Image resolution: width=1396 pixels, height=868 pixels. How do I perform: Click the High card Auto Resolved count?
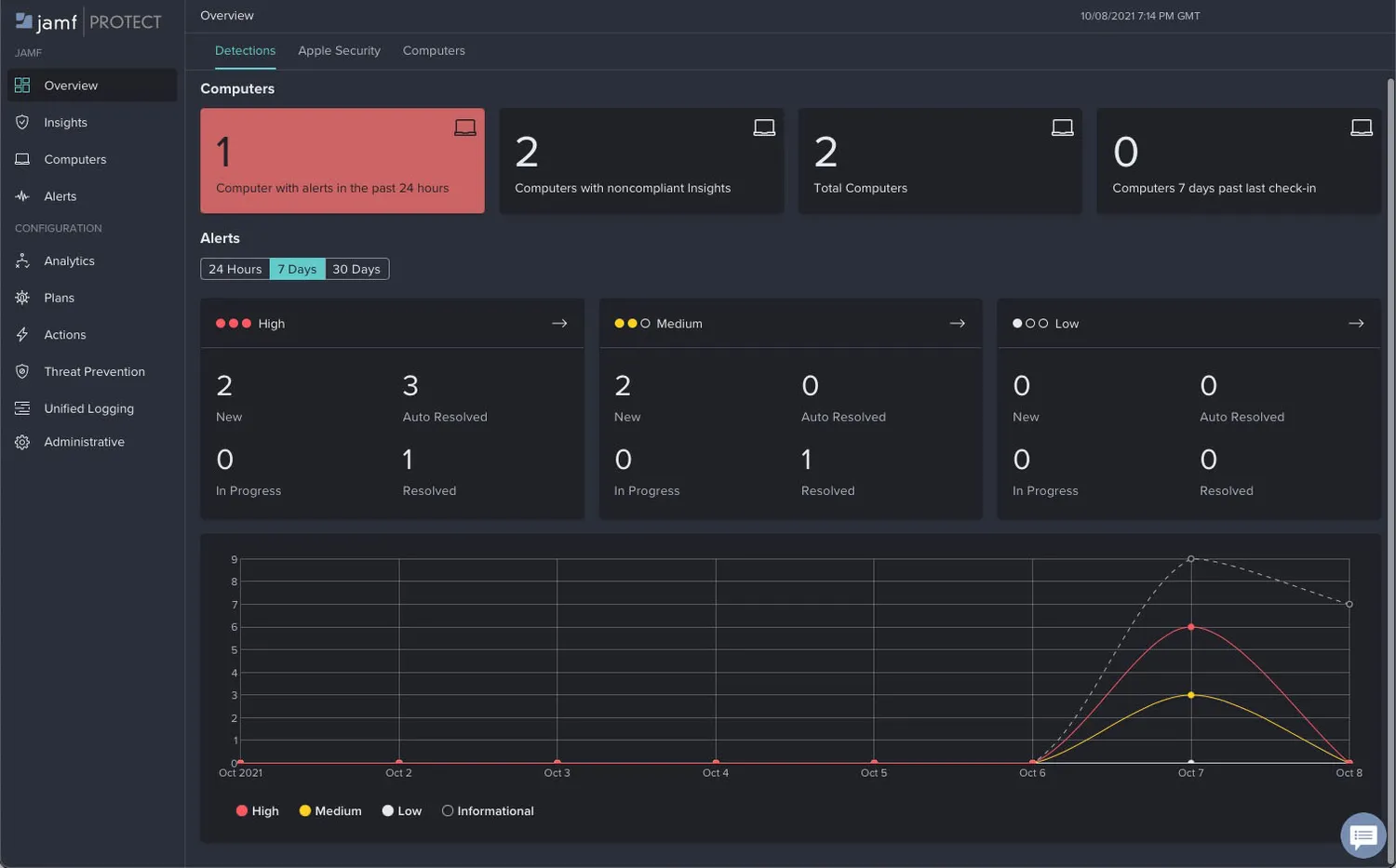pos(410,386)
